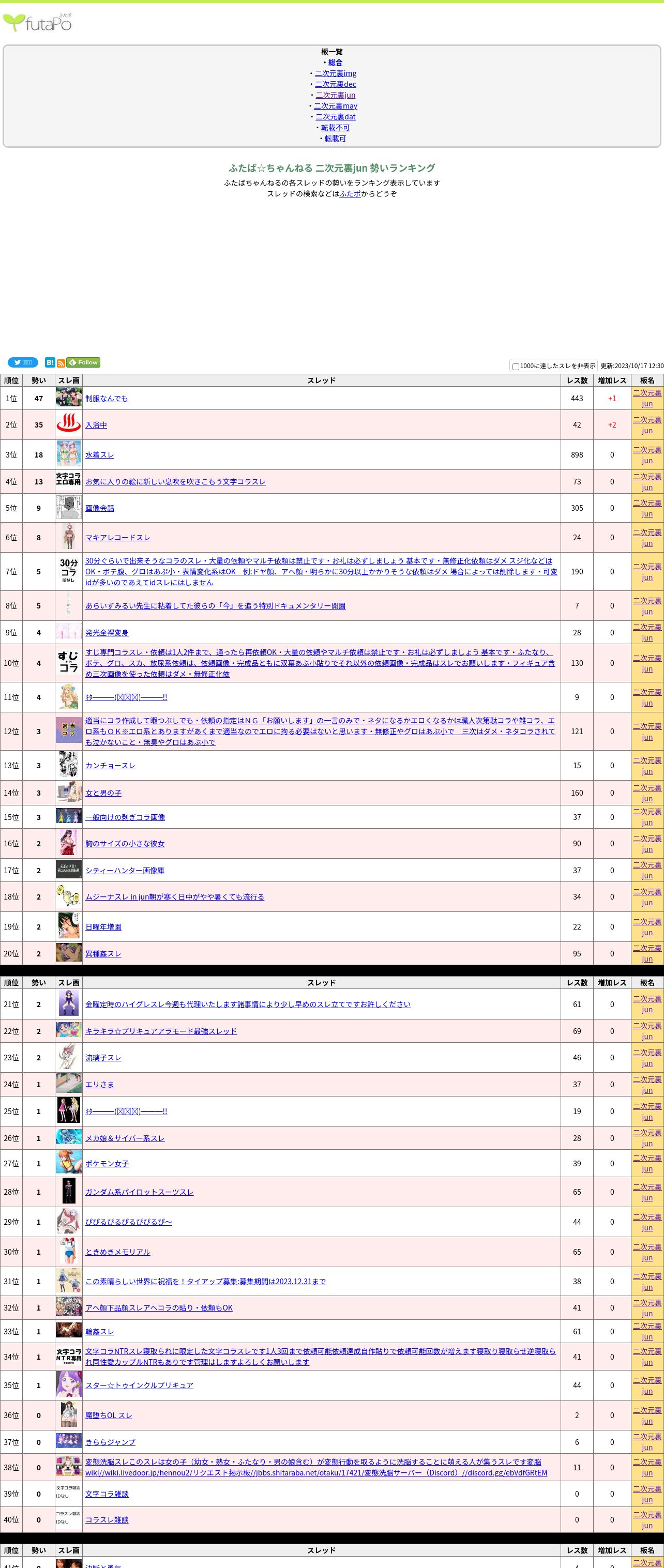Viewport: 664px width, 1568px height.
Task: Click the thumbnail for メカ娘＆サイバー系スレ row
Action: (x=69, y=1136)
